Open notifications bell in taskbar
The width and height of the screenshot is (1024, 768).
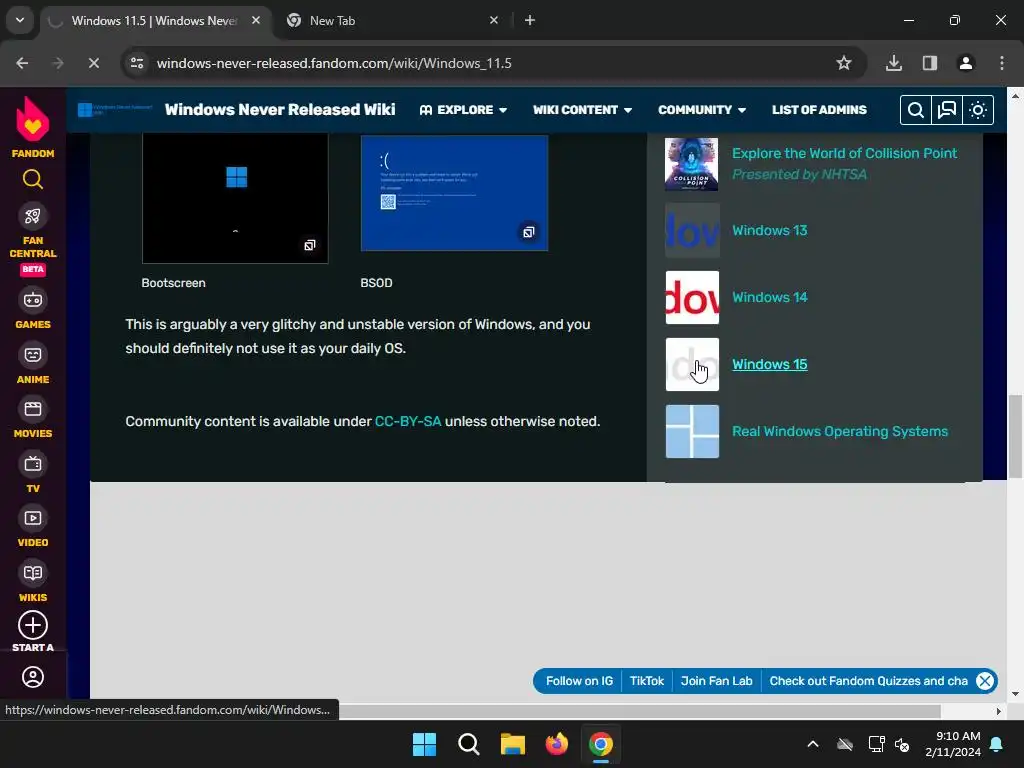click(997, 744)
